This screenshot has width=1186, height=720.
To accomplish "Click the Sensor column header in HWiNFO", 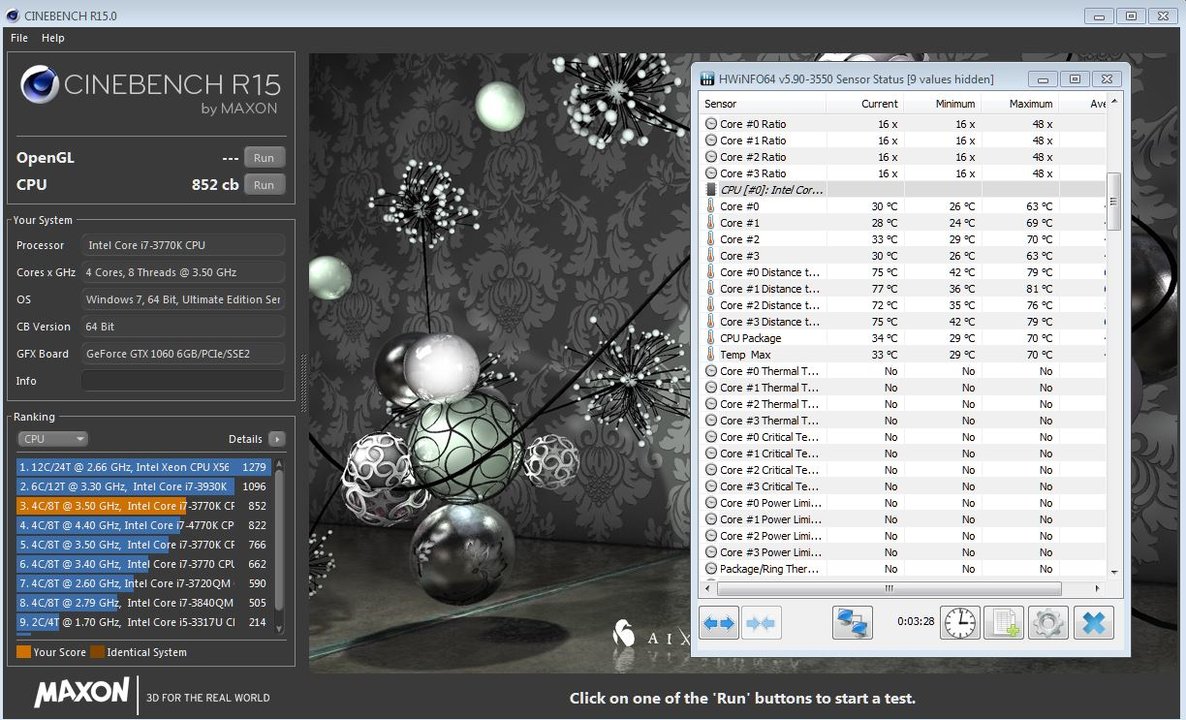I will 763,104.
